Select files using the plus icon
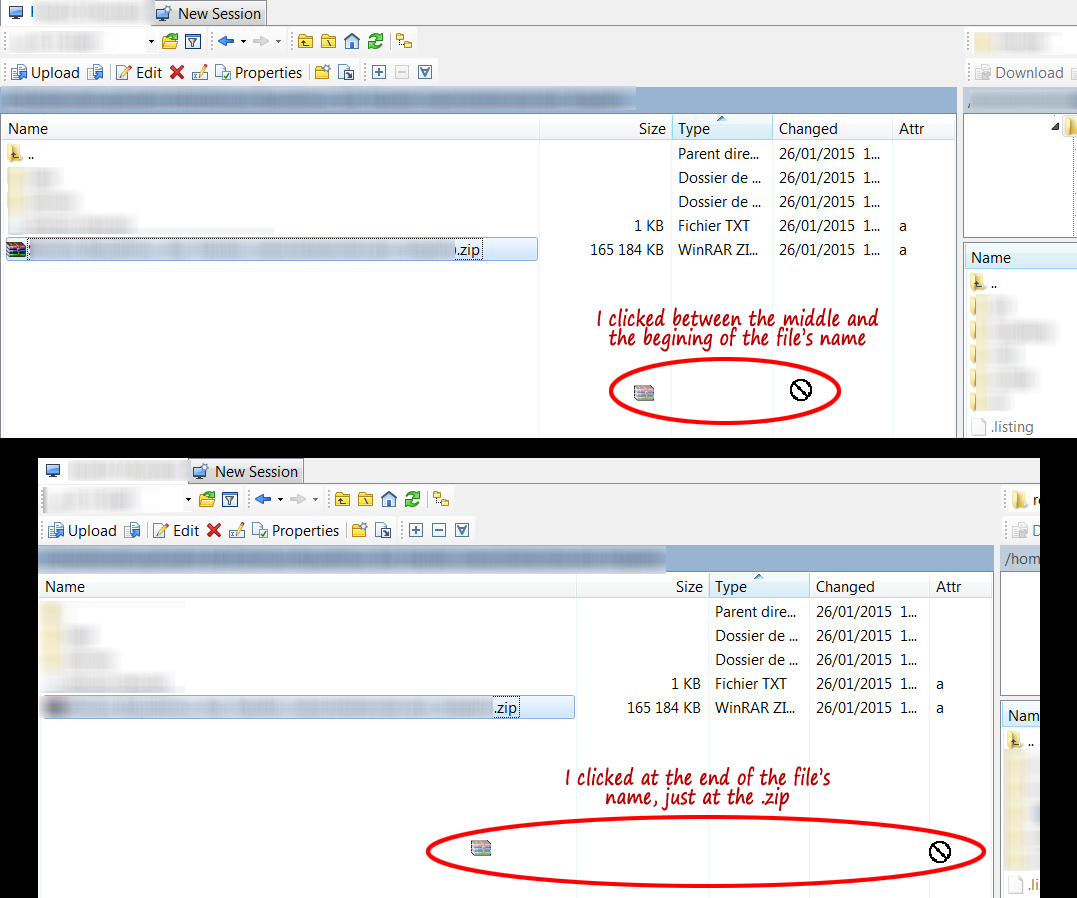1077x898 pixels. [x=379, y=72]
